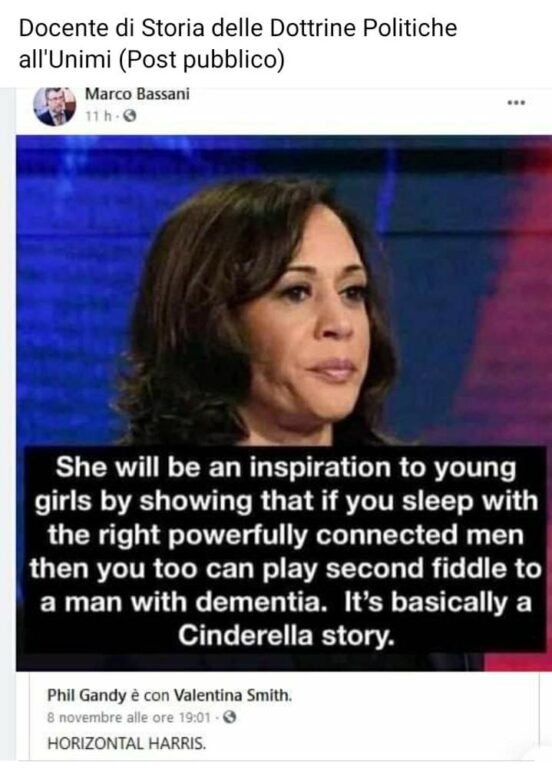Open the 11 h post timestamp

tap(98, 117)
